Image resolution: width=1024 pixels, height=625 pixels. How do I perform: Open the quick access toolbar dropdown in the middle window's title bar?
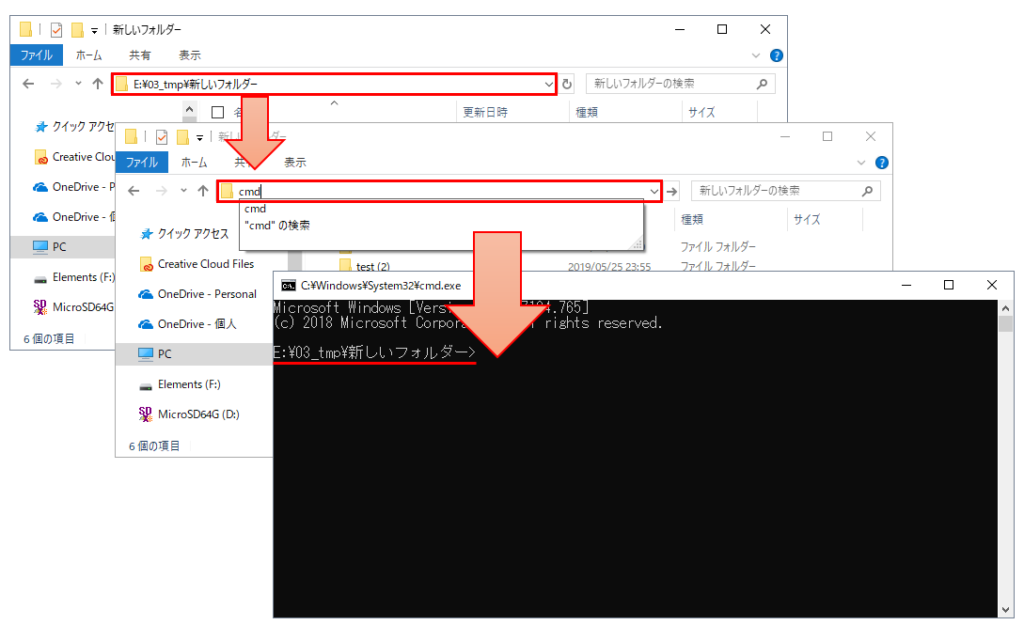tap(199, 137)
